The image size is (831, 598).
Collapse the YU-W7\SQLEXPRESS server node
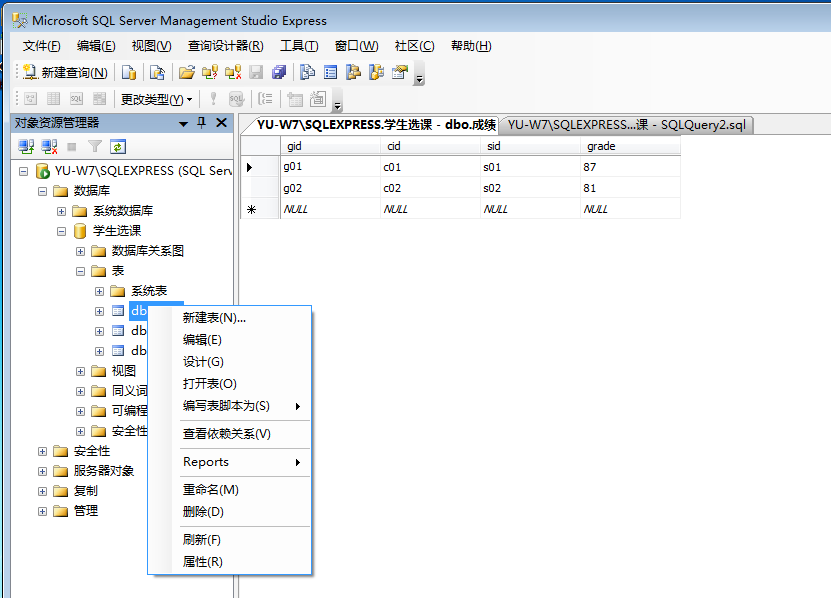pyautogui.click(x=23, y=171)
